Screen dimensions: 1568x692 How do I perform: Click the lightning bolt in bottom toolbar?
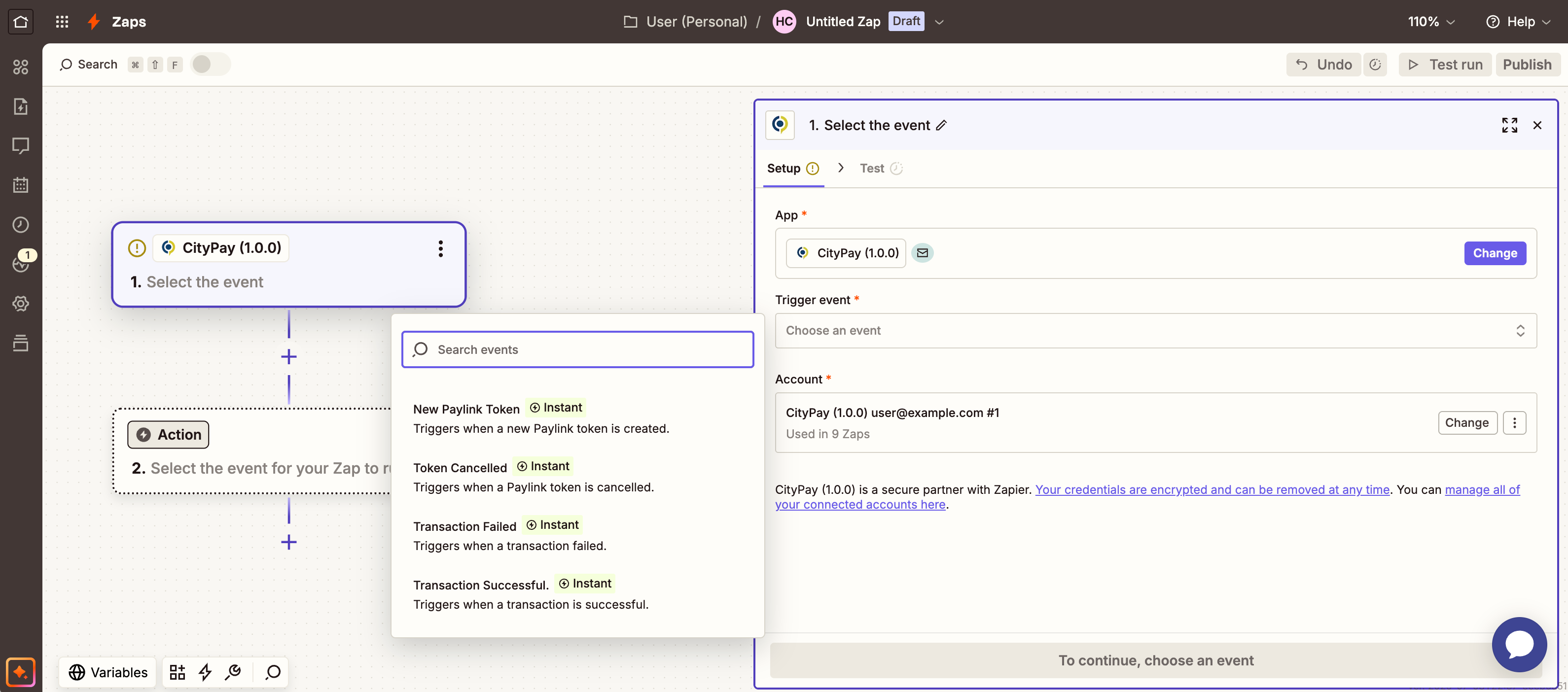click(x=205, y=672)
